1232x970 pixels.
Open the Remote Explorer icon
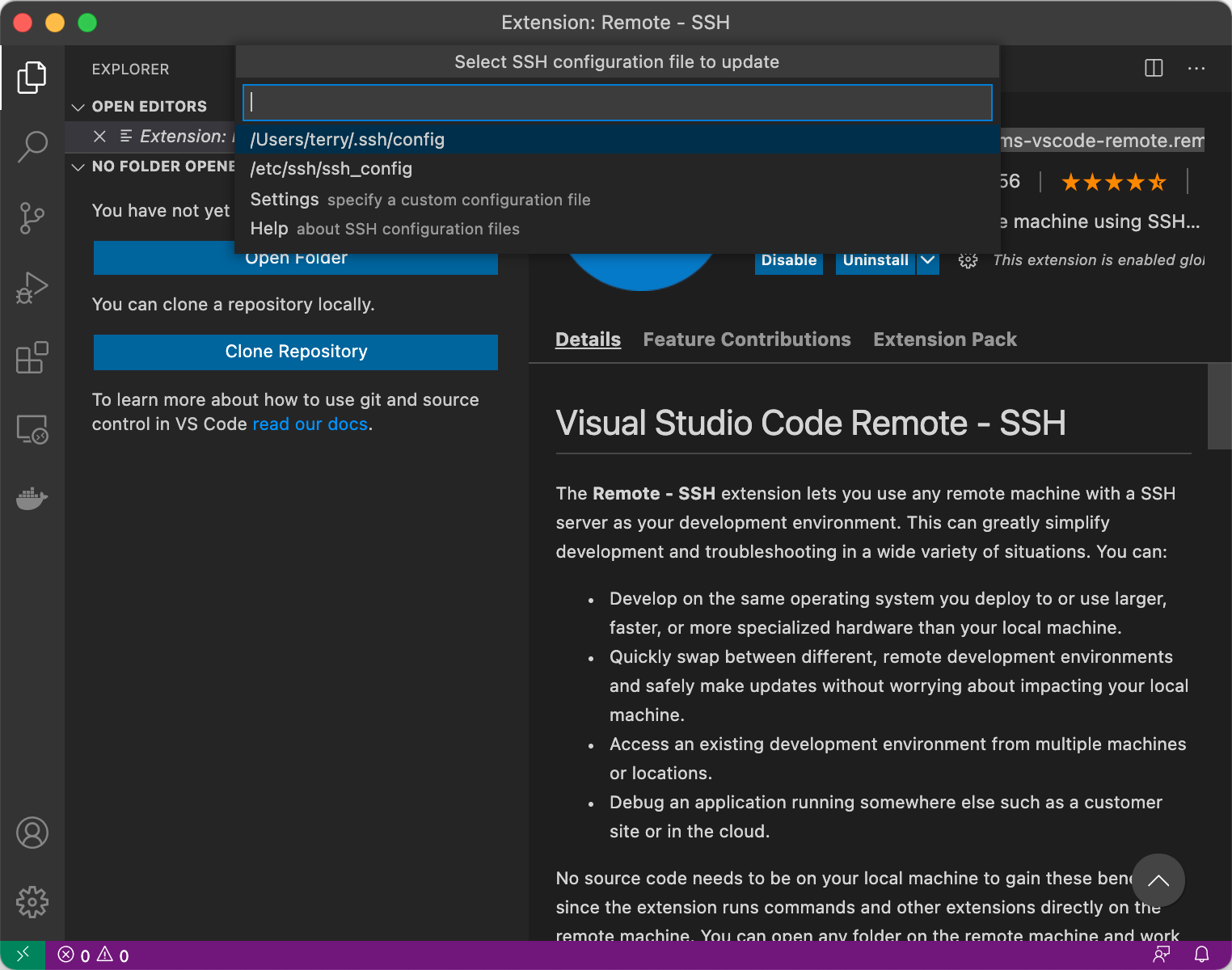click(x=32, y=428)
